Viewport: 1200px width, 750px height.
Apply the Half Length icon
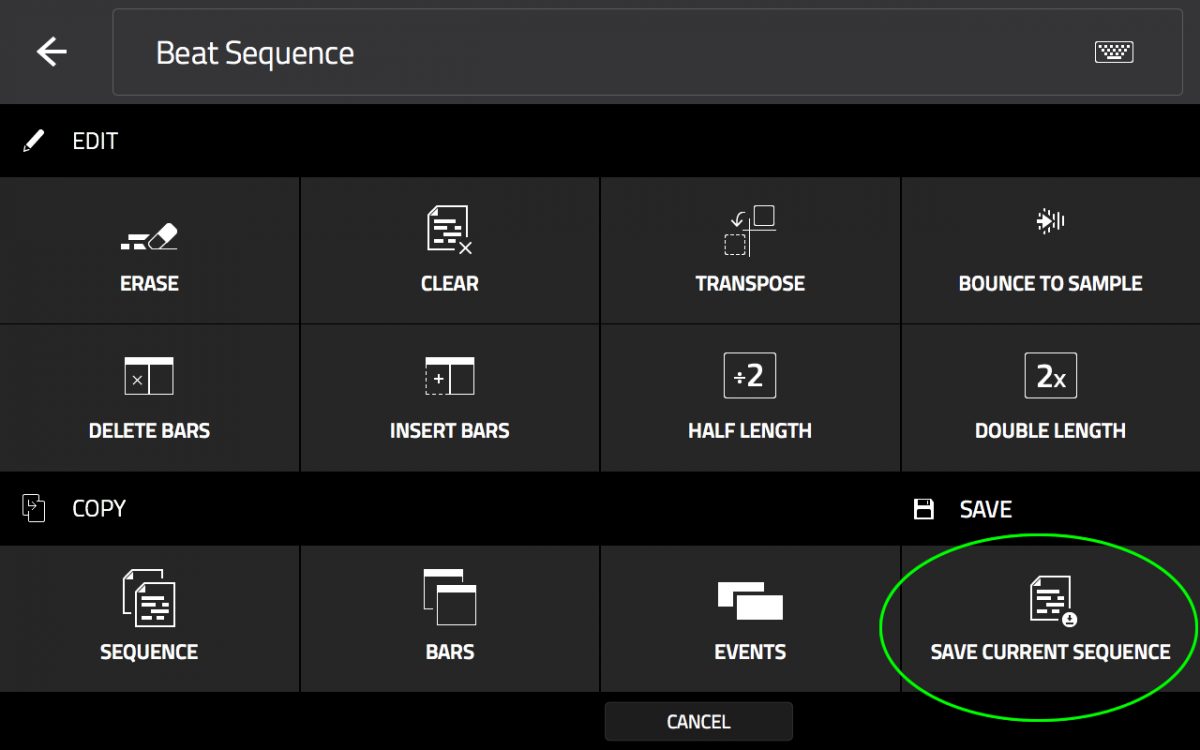[x=750, y=376]
